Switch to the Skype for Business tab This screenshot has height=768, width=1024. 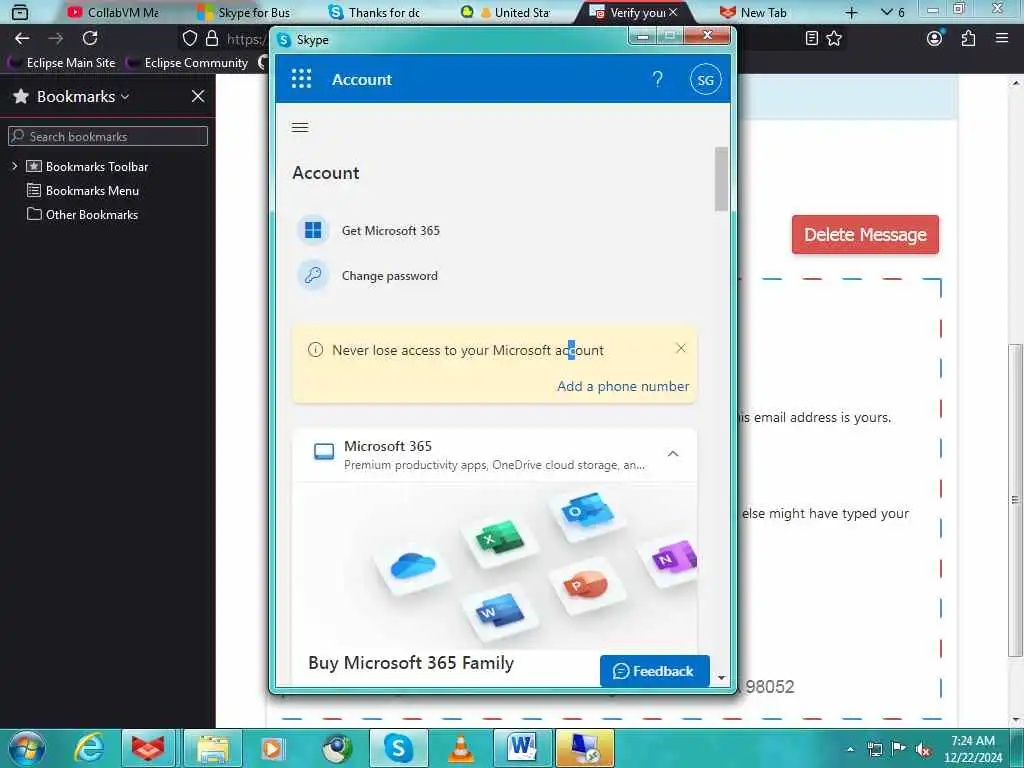pyautogui.click(x=244, y=12)
